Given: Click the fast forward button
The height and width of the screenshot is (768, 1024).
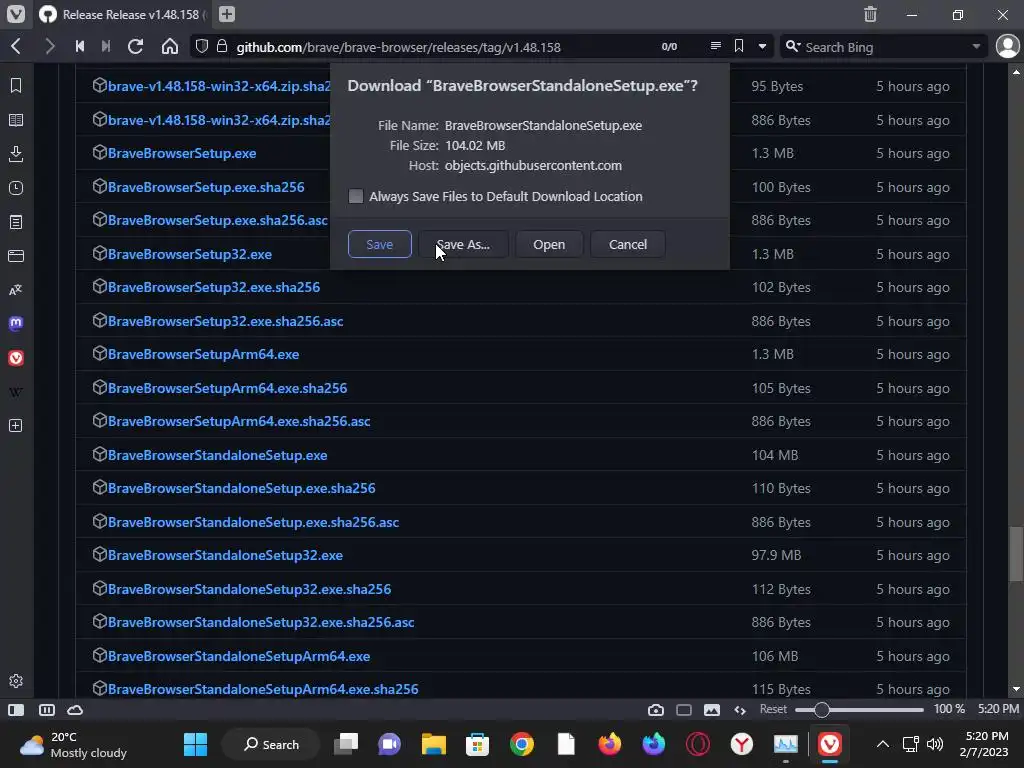Looking at the screenshot, I should click(x=106, y=46).
